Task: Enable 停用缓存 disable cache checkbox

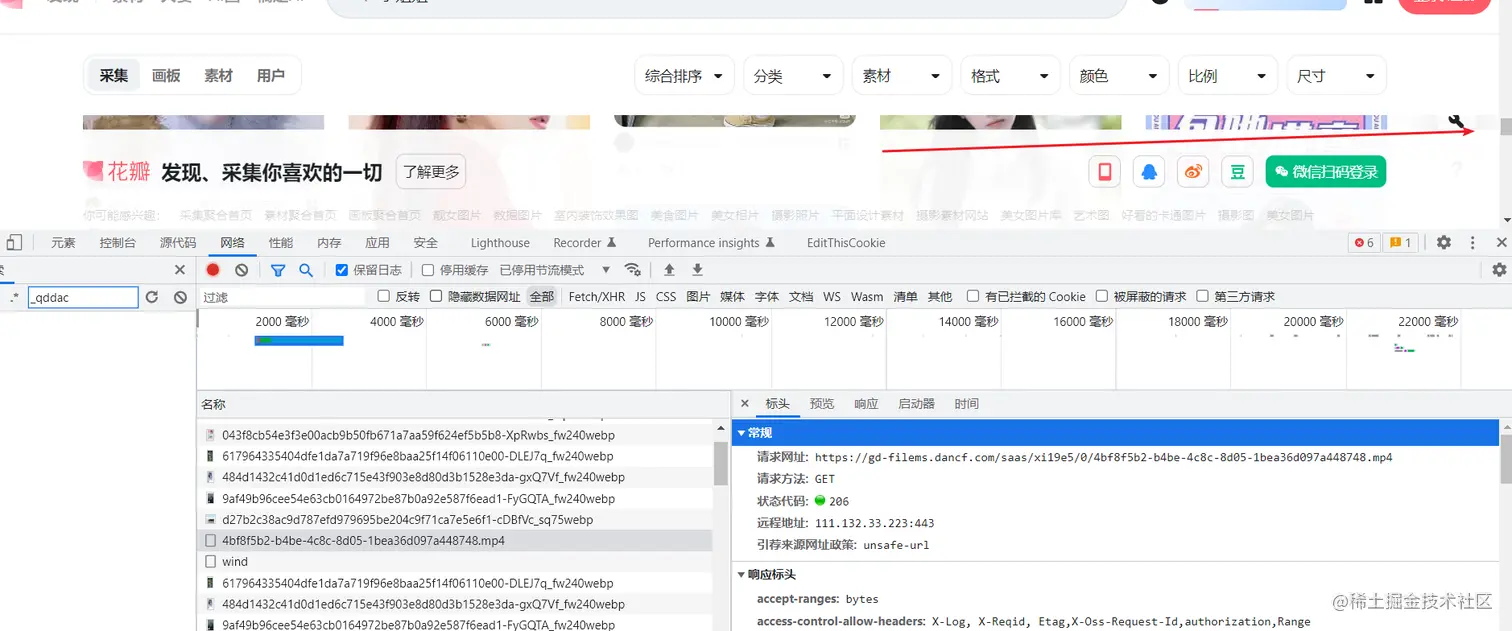Action: coord(428,270)
